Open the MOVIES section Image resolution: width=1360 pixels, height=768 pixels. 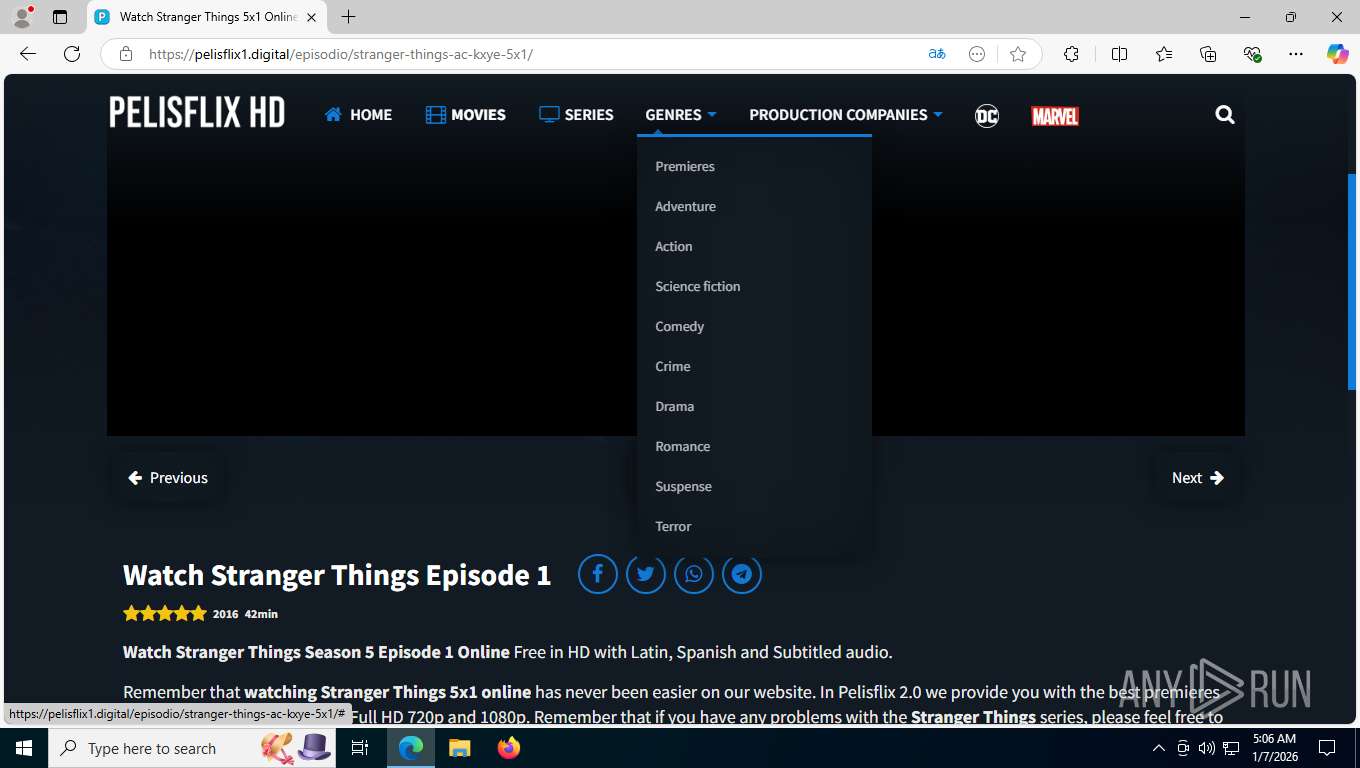[466, 115]
